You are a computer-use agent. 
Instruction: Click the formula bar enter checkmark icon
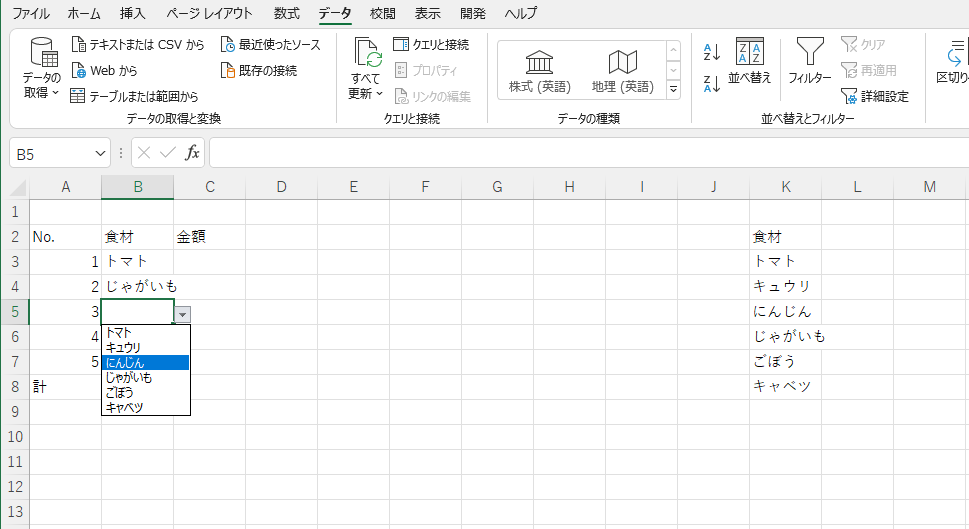tap(167, 153)
